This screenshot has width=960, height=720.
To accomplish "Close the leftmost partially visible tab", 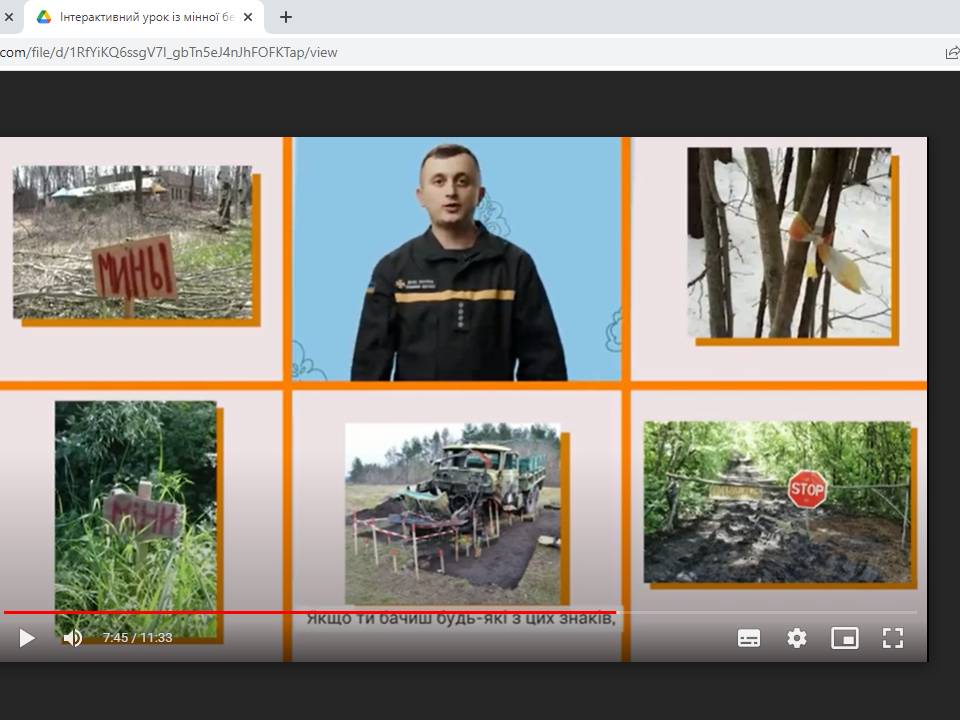I will [x=9, y=17].
